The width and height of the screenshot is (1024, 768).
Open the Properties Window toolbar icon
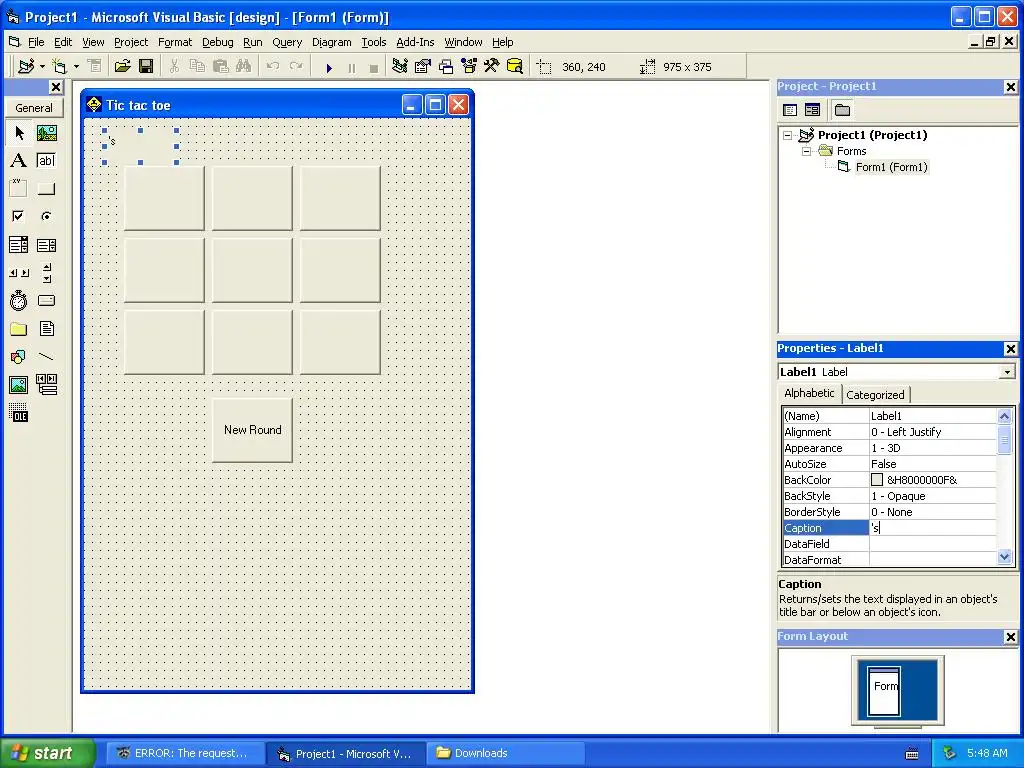pos(423,67)
